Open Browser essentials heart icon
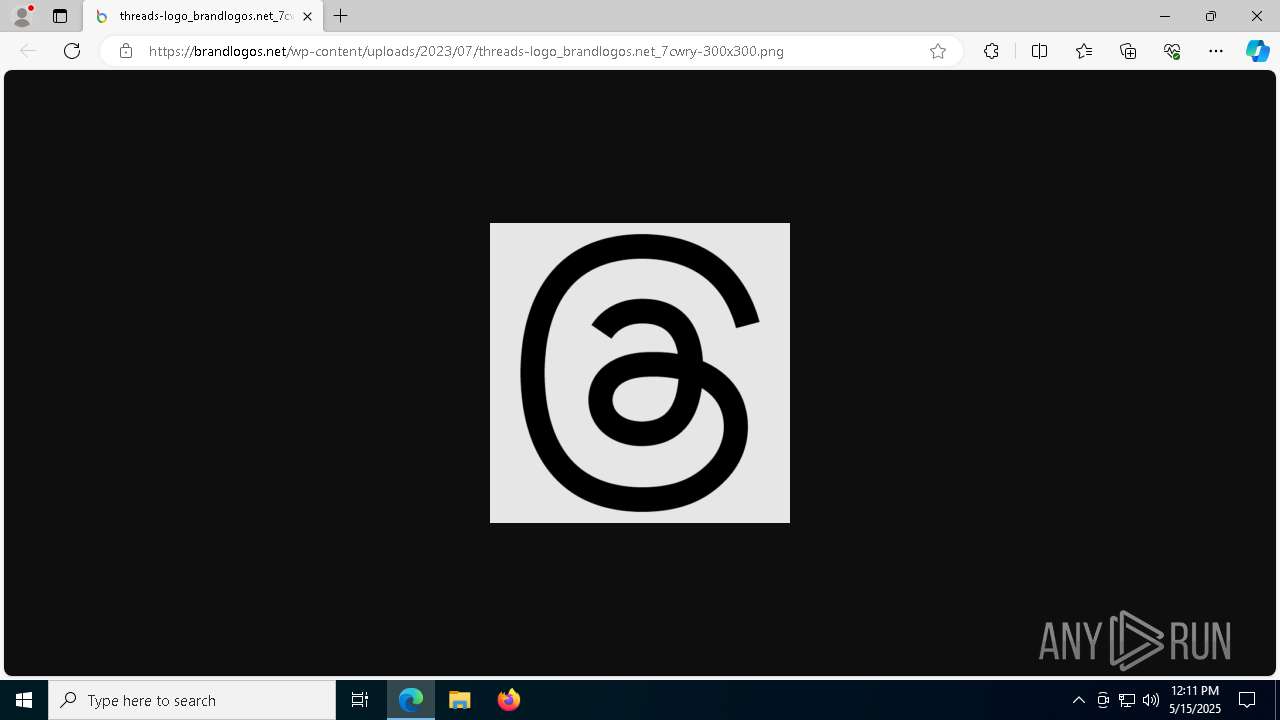 (x=1172, y=51)
